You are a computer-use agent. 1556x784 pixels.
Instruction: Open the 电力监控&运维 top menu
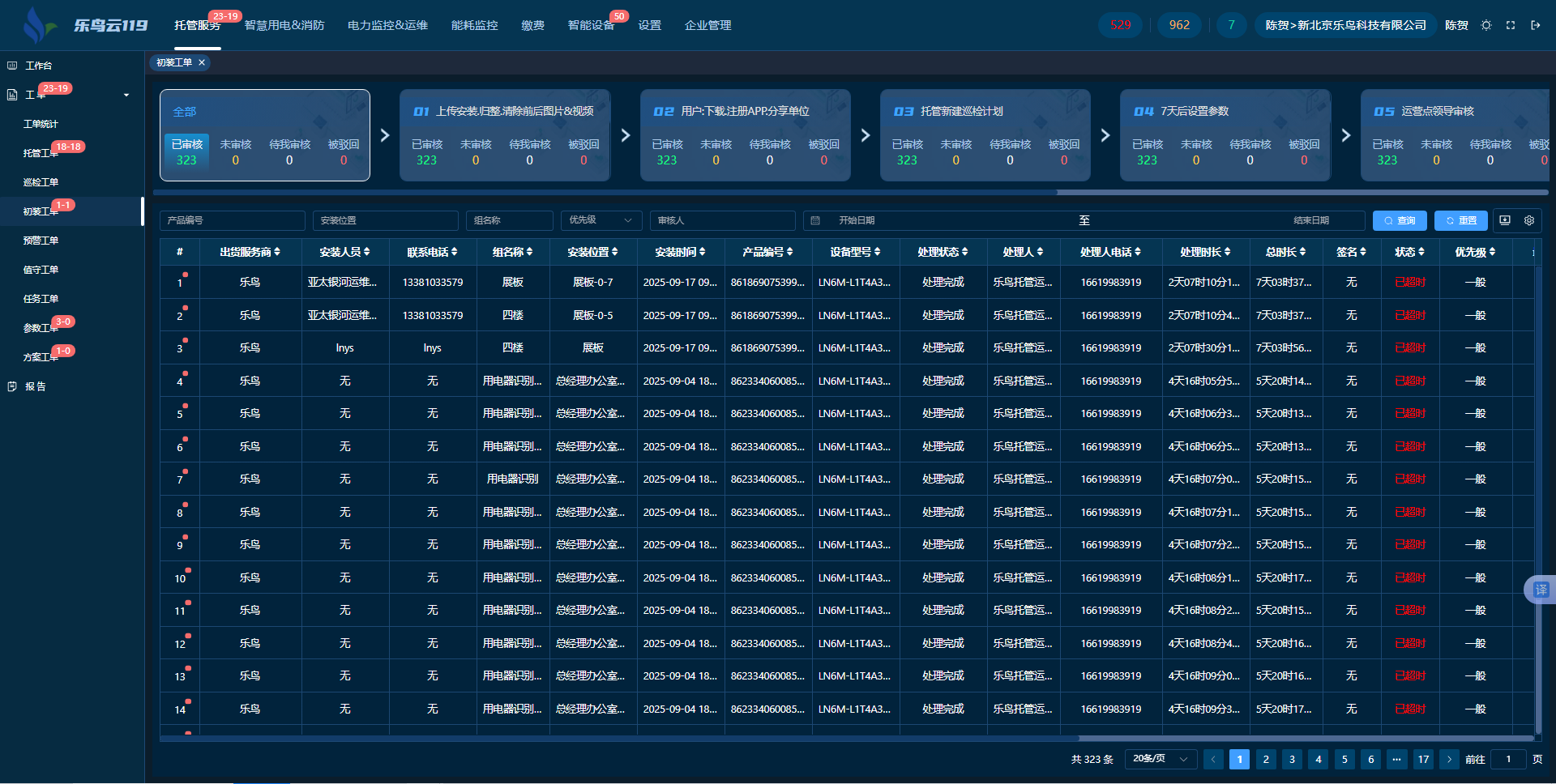(387, 25)
